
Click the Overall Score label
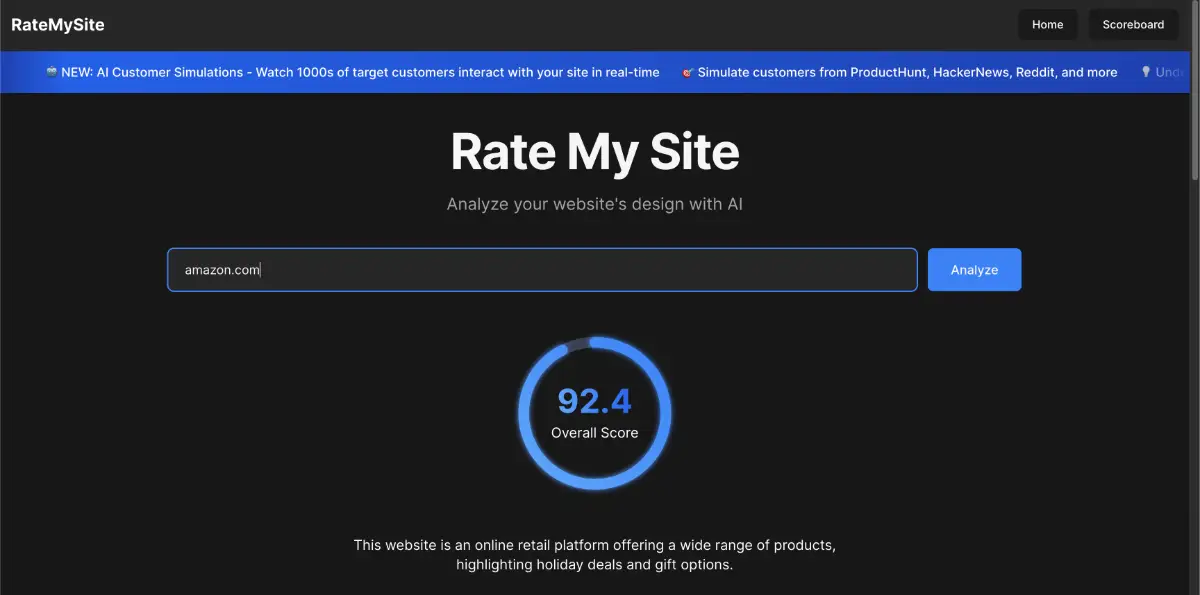pyautogui.click(x=594, y=432)
